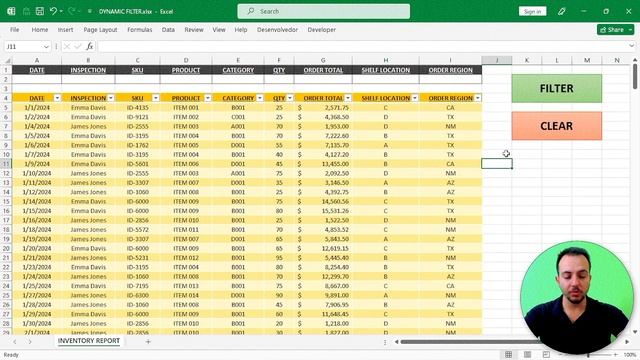Open the Help tab

241,30
